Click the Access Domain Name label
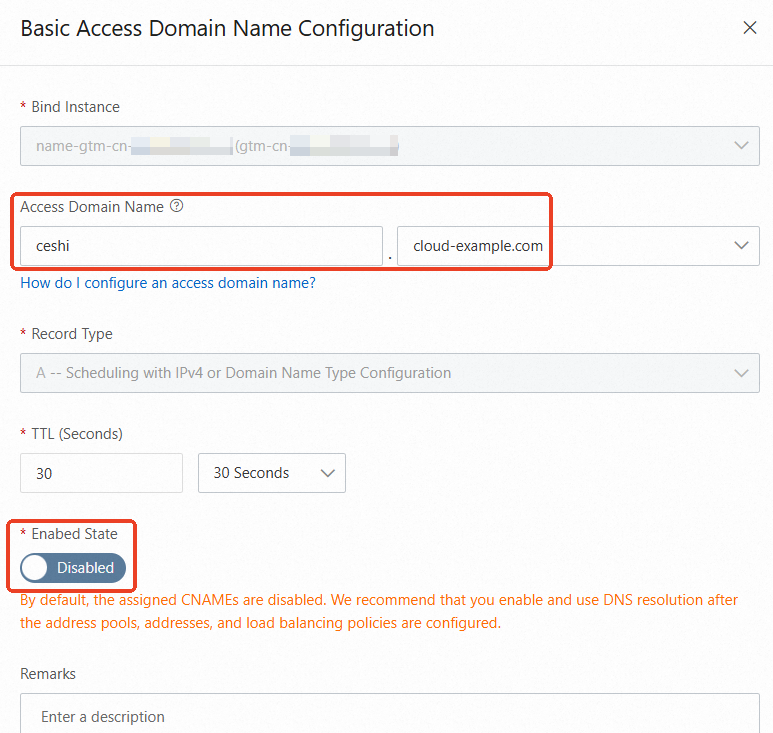773x733 pixels. click(x=92, y=207)
